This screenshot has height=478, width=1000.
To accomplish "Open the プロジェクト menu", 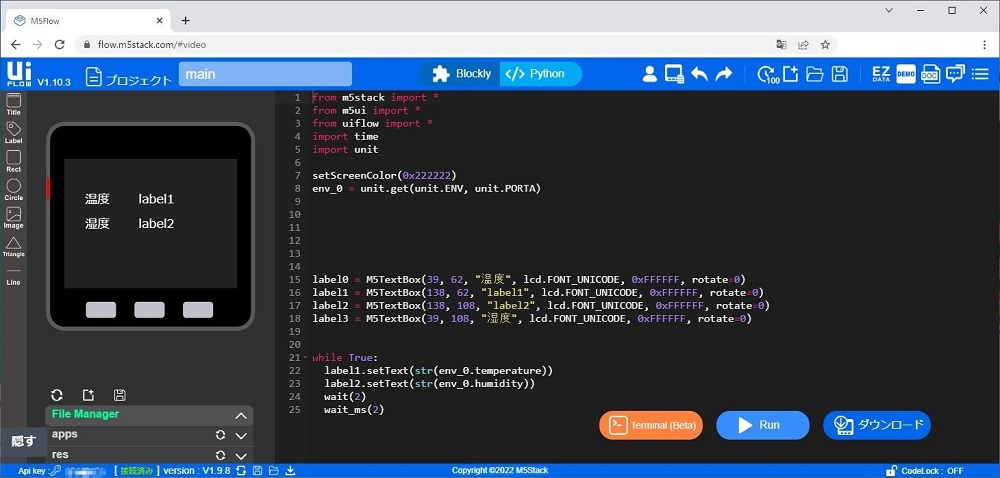I will tap(128, 76).
